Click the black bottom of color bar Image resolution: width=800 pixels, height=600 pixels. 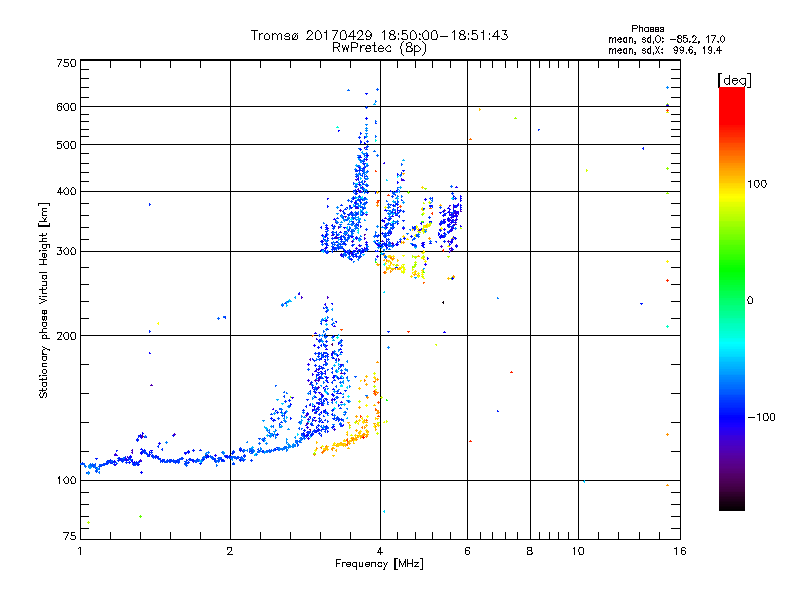(732, 503)
